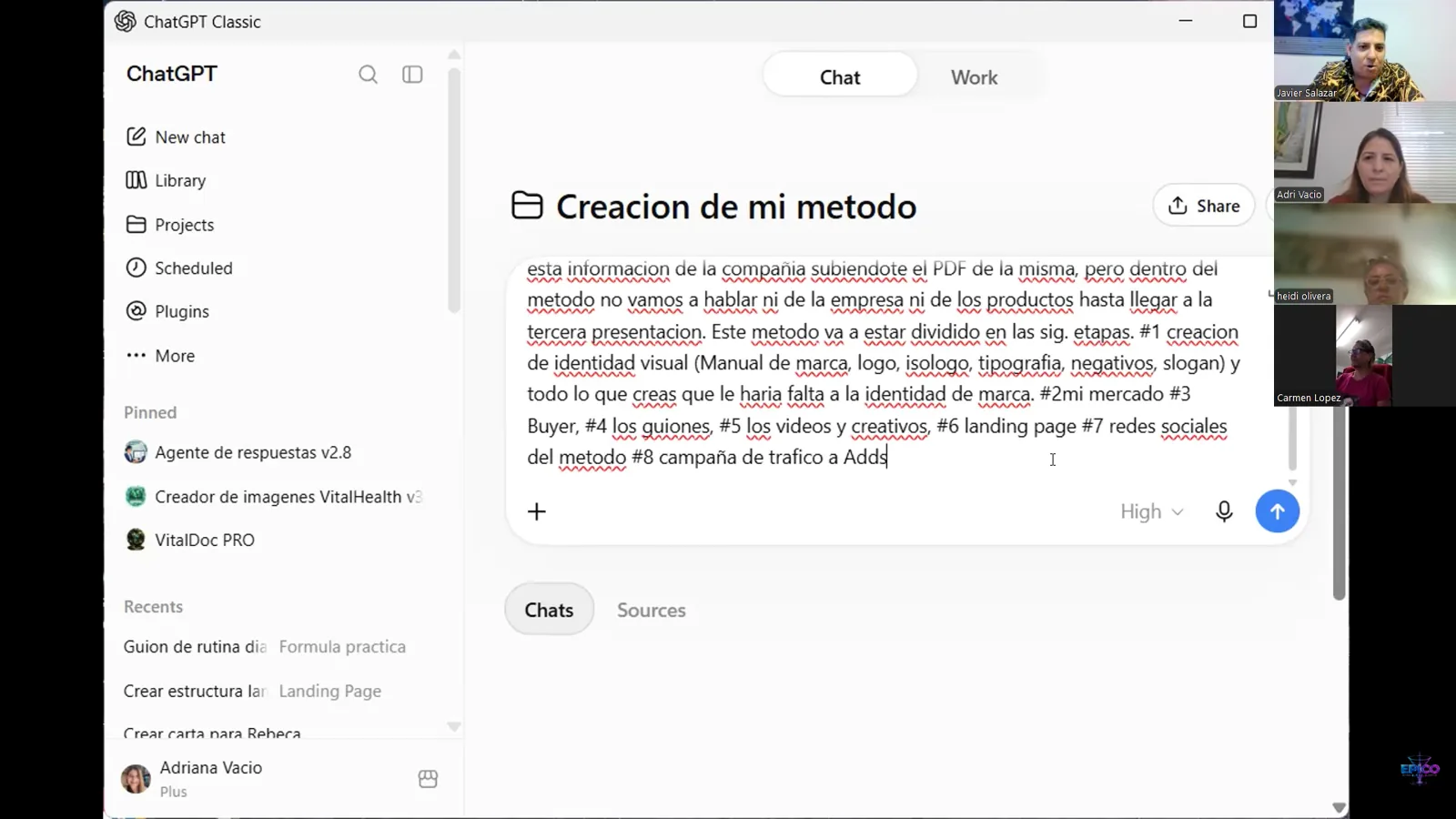
Task: Toggle the sidebar panel icon
Action: click(412, 75)
